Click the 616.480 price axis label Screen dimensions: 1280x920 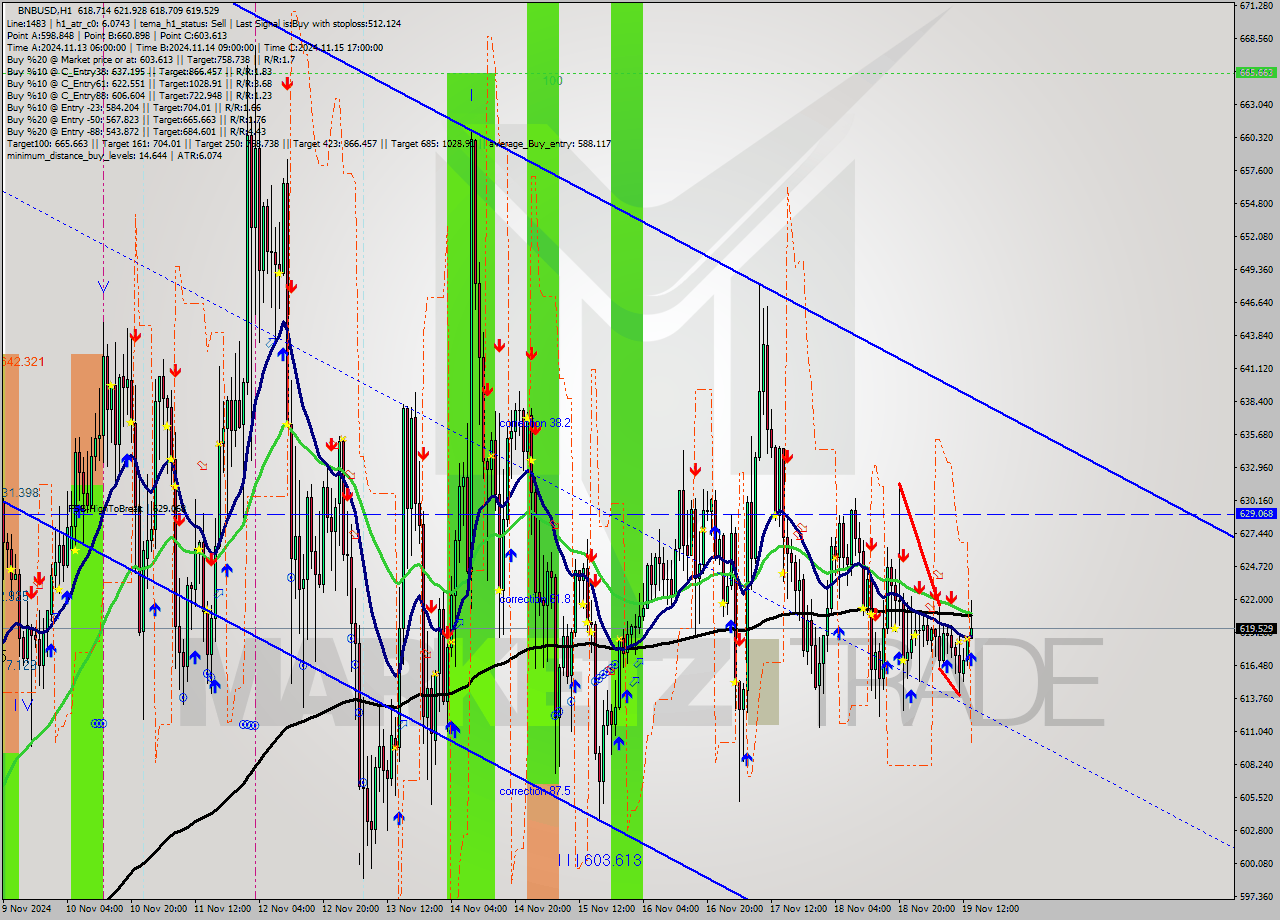(x=1255, y=666)
